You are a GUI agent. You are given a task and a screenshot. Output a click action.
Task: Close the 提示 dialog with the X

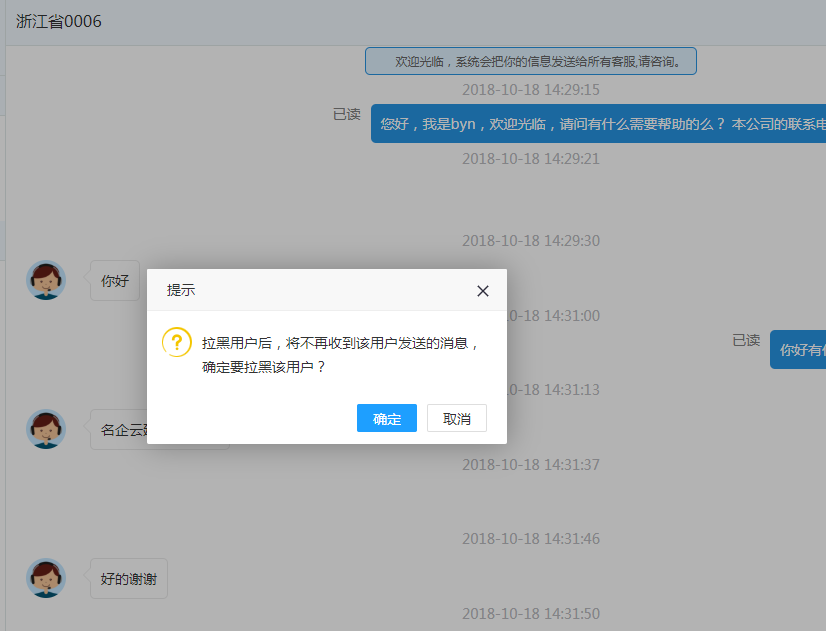click(x=483, y=291)
